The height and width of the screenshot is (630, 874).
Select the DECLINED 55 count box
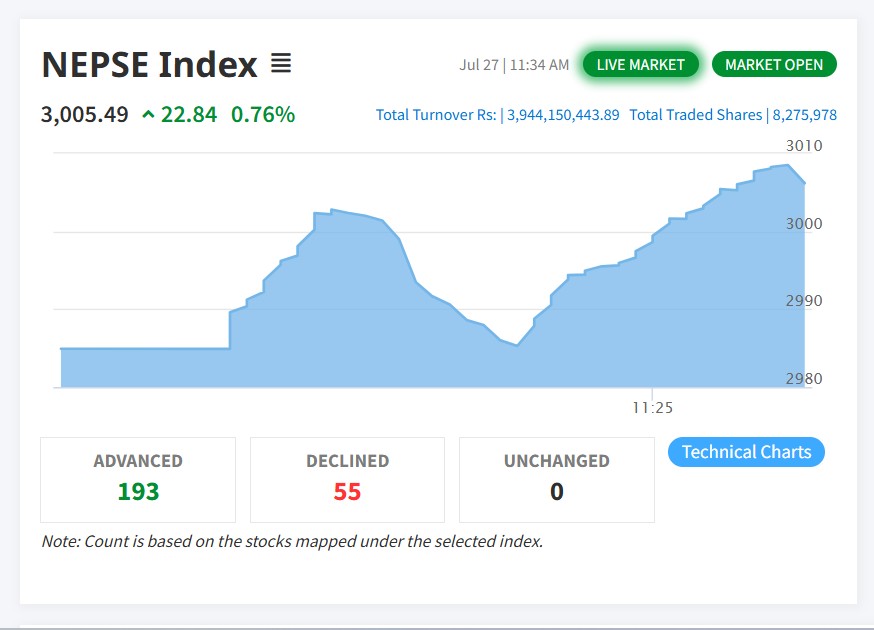click(347, 479)
